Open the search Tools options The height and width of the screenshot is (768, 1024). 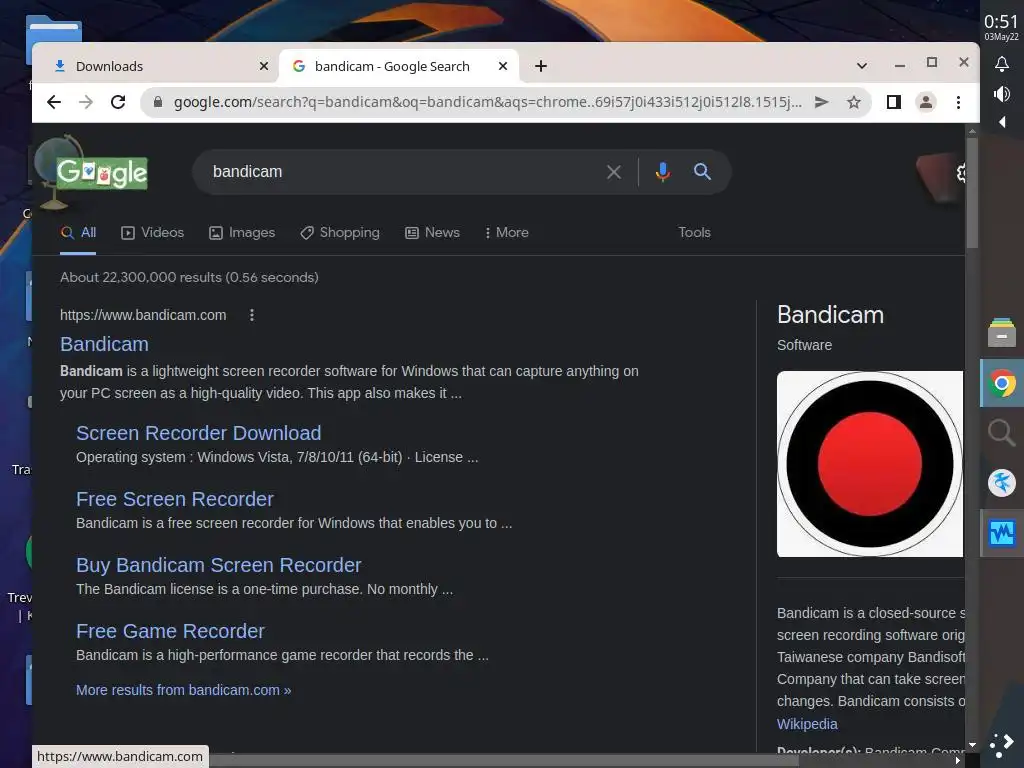pos(694,232)
